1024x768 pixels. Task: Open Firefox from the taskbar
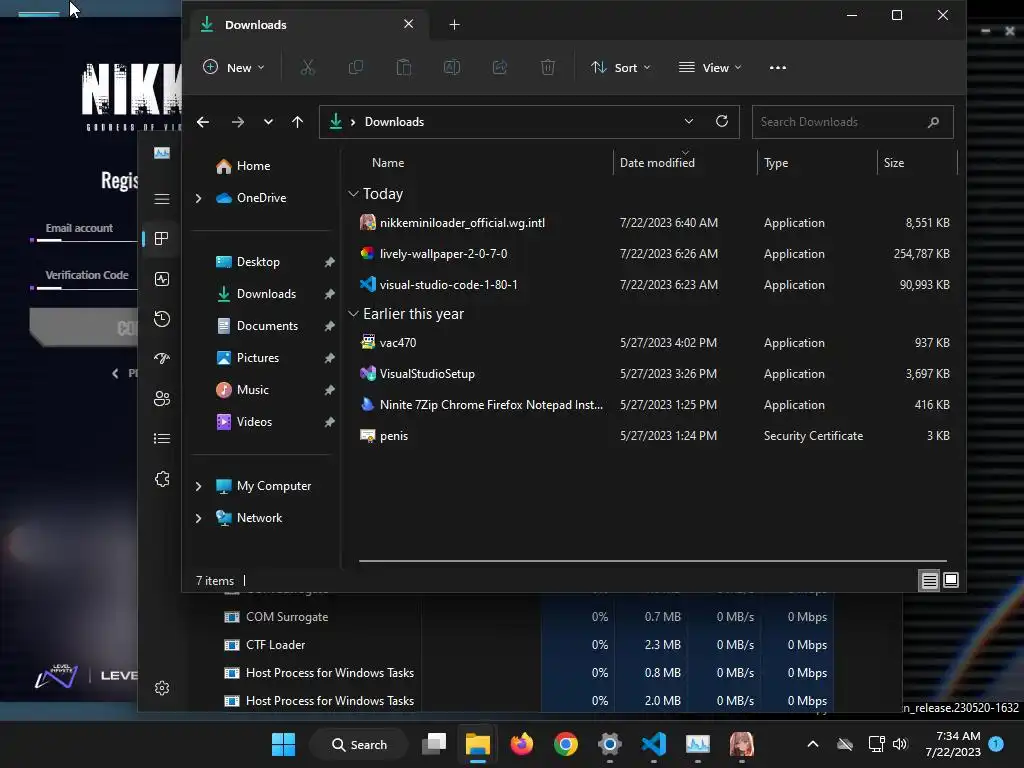point(522,744)
